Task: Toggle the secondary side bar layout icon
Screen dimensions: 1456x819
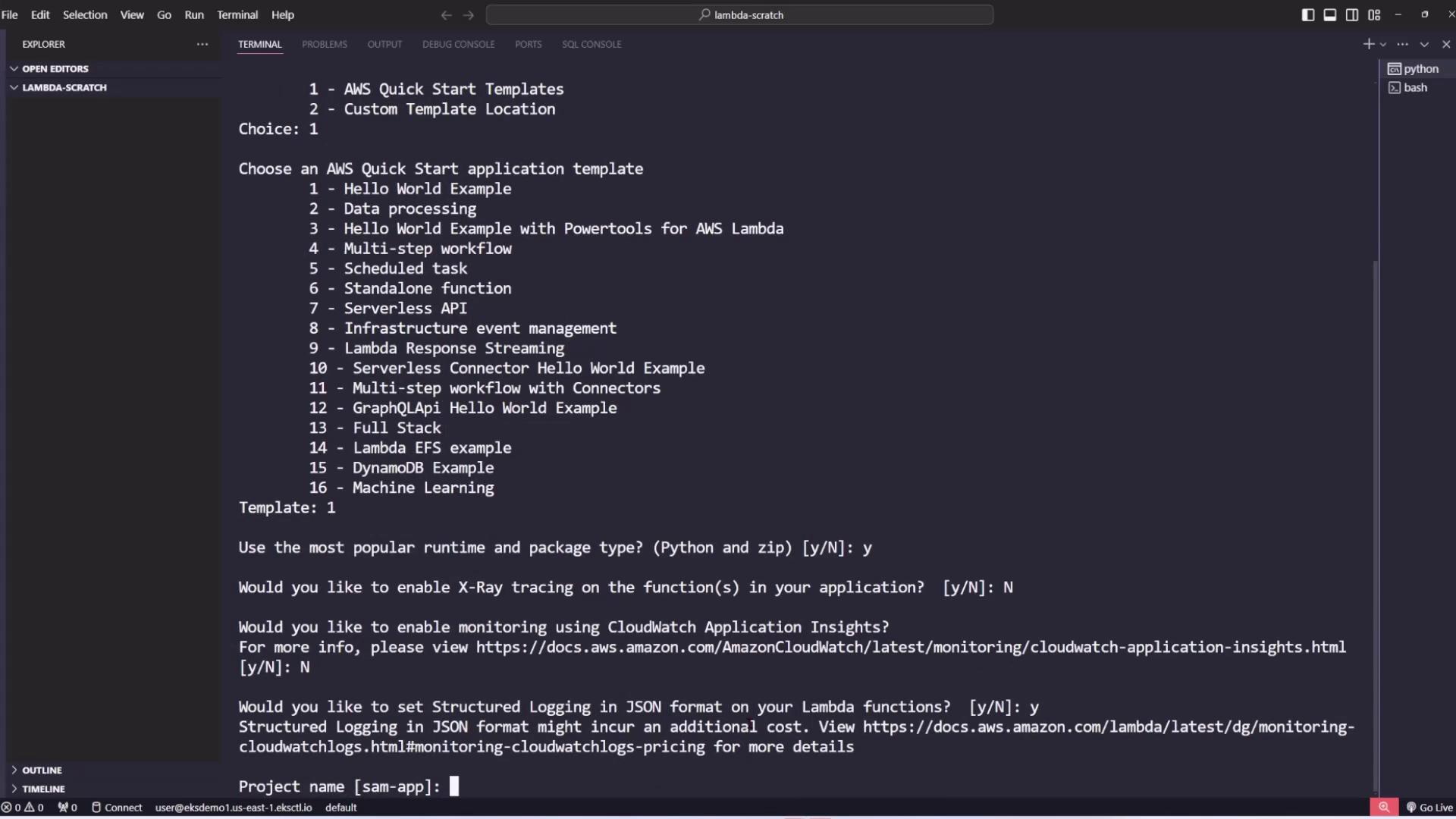Action: [1351, 14]
